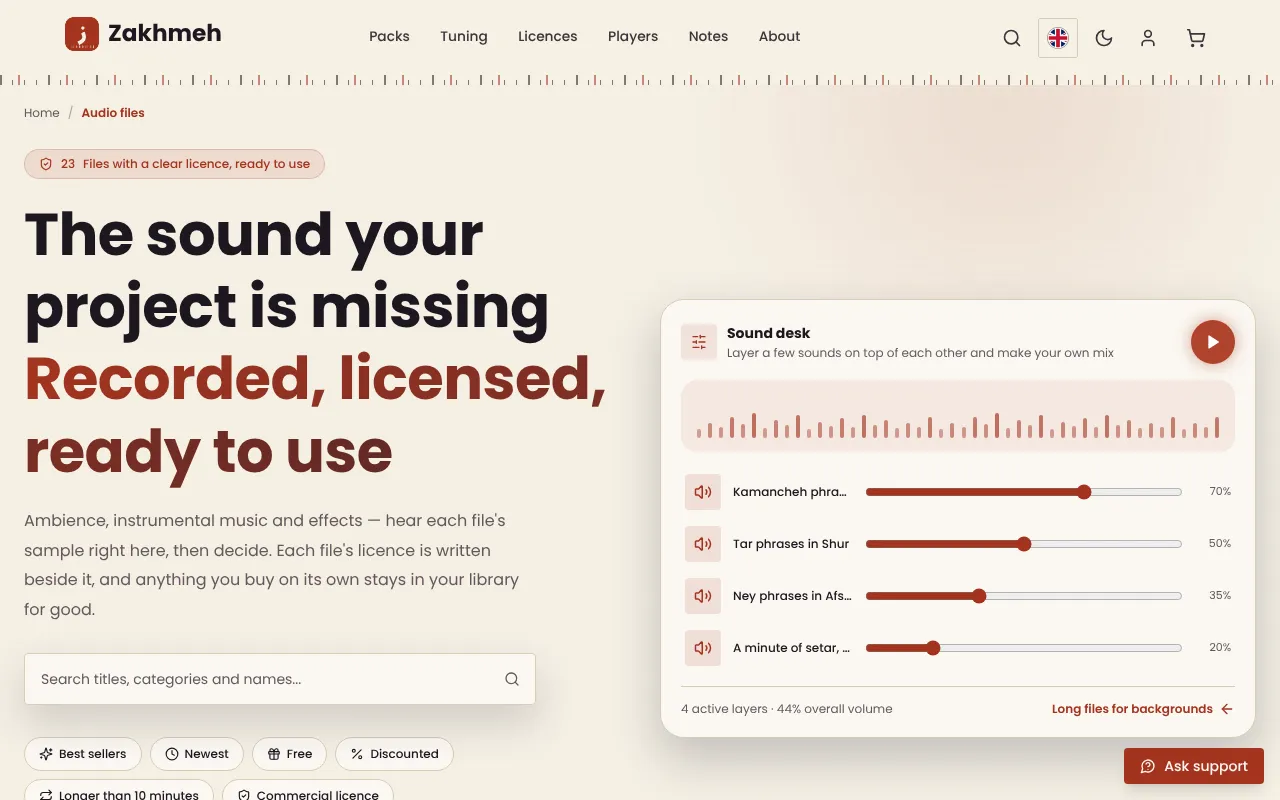Mute the Ney phrases layer
The image size is (1280, 800).
pos(703,596)
